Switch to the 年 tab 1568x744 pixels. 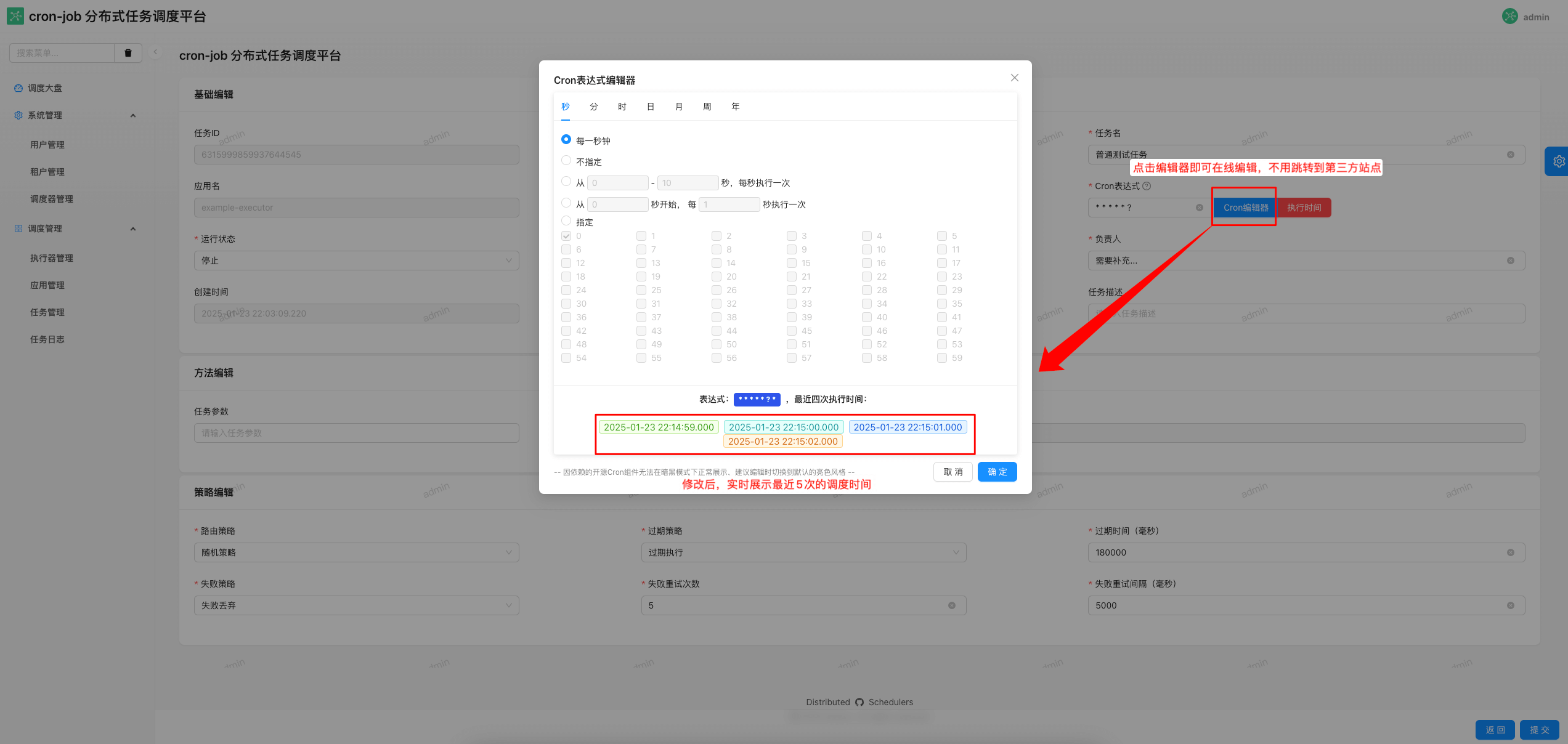tap(736, 107)
